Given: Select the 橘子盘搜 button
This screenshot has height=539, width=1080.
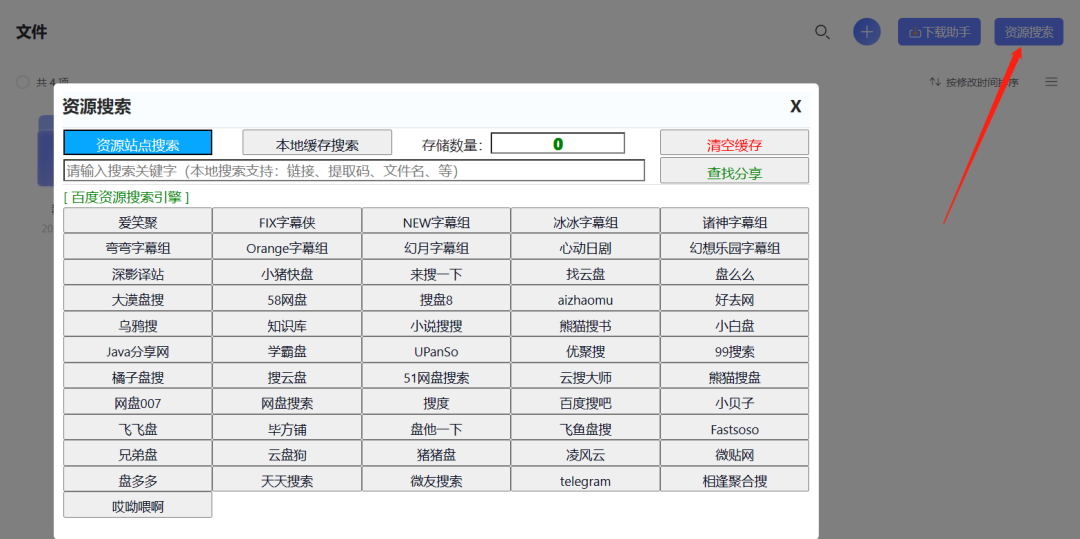Looking at the screenshot, I should pyautogui.click(x=138, y=376).
